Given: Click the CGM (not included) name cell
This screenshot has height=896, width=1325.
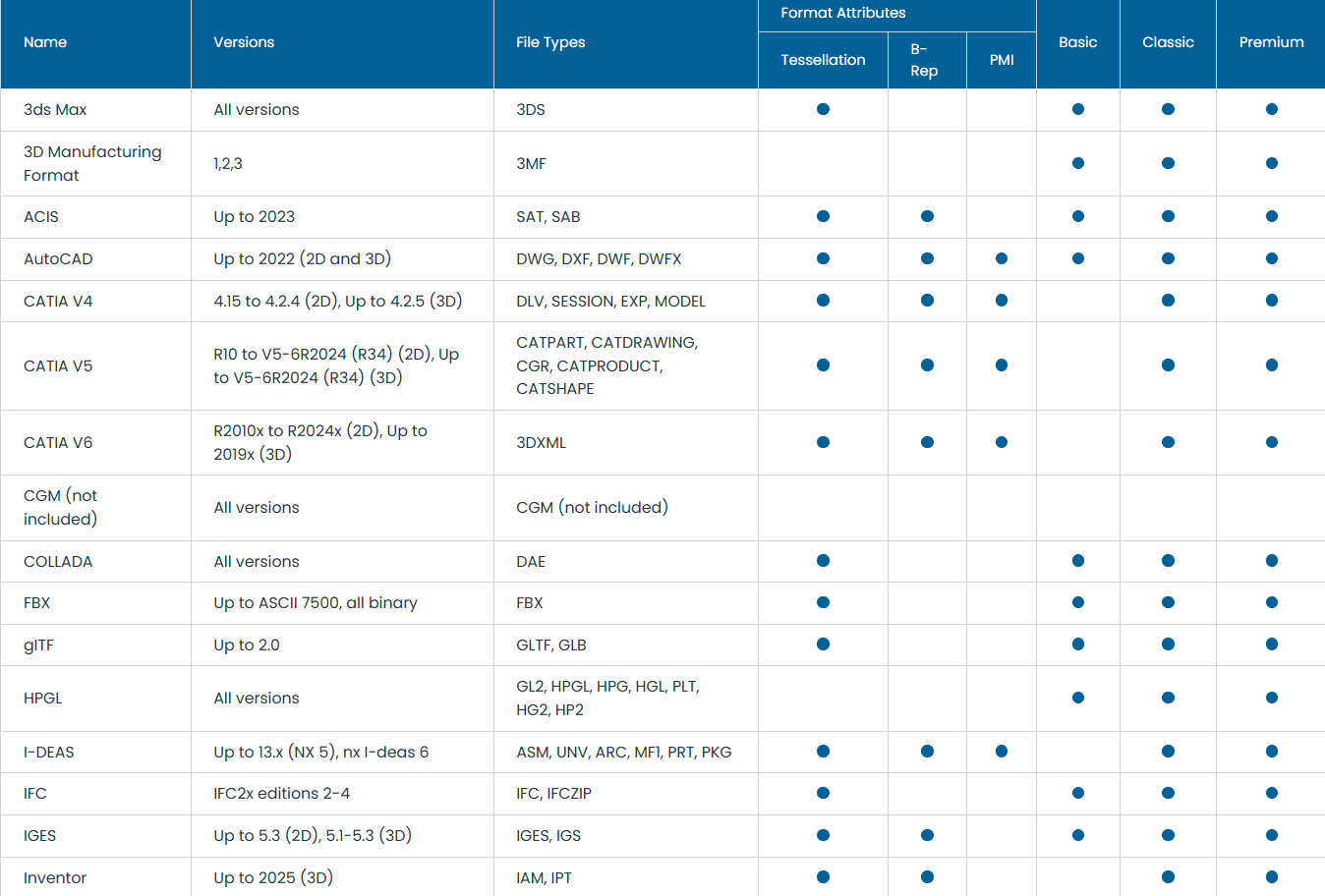Looking at the screenshot, I should (x=60, y=507).
